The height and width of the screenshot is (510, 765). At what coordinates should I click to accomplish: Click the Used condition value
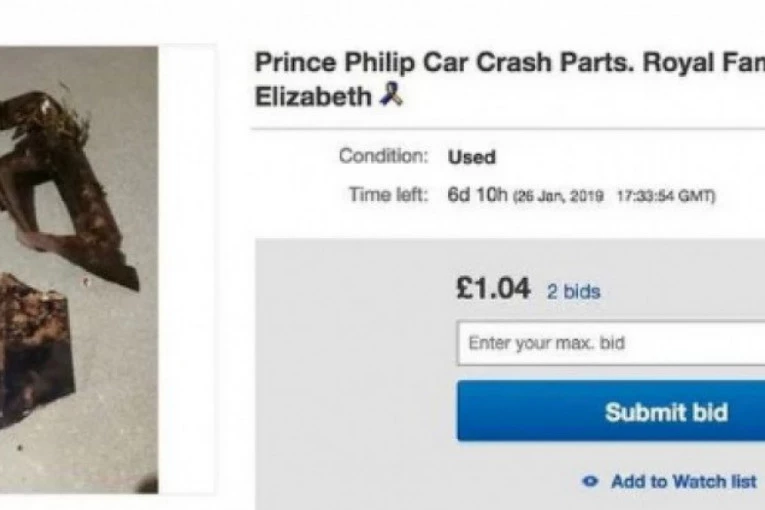[x=471, y=157]
